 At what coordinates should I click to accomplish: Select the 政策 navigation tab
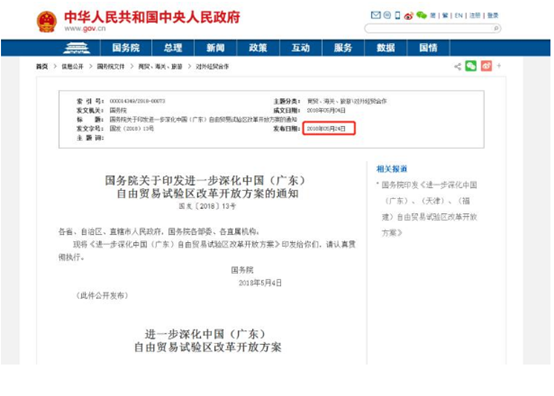pos(258,48)
